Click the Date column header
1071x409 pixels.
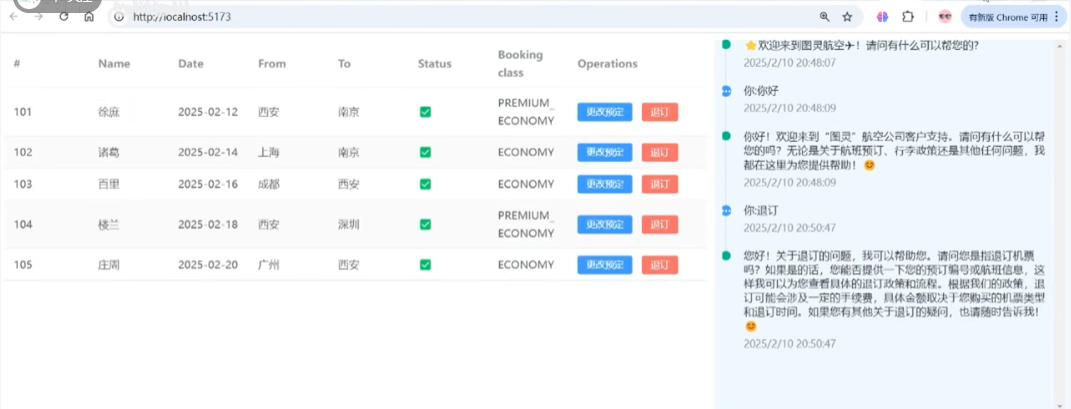point(191,64)
